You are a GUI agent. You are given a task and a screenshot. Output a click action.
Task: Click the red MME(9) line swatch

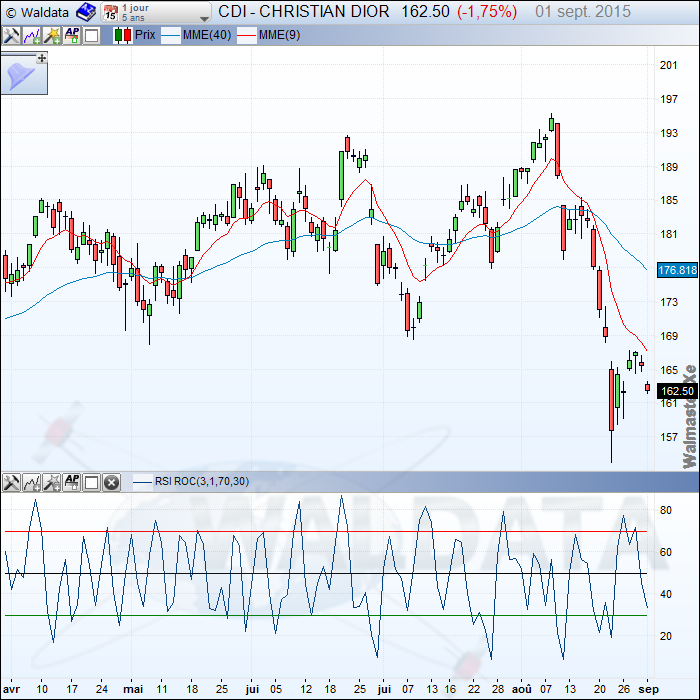pyautogui.click(x=246, y=35)
